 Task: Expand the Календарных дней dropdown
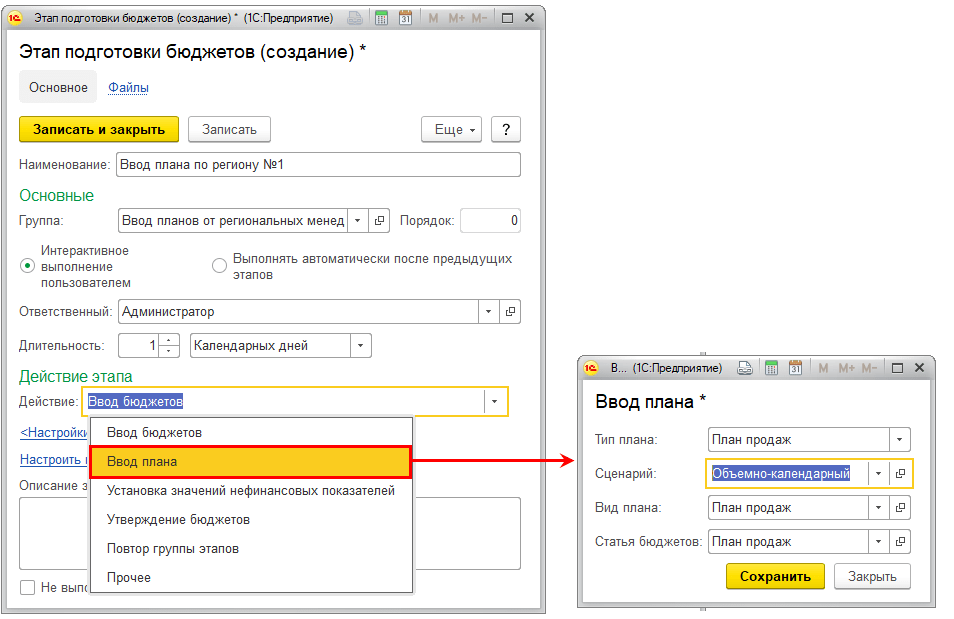point(360,346)
